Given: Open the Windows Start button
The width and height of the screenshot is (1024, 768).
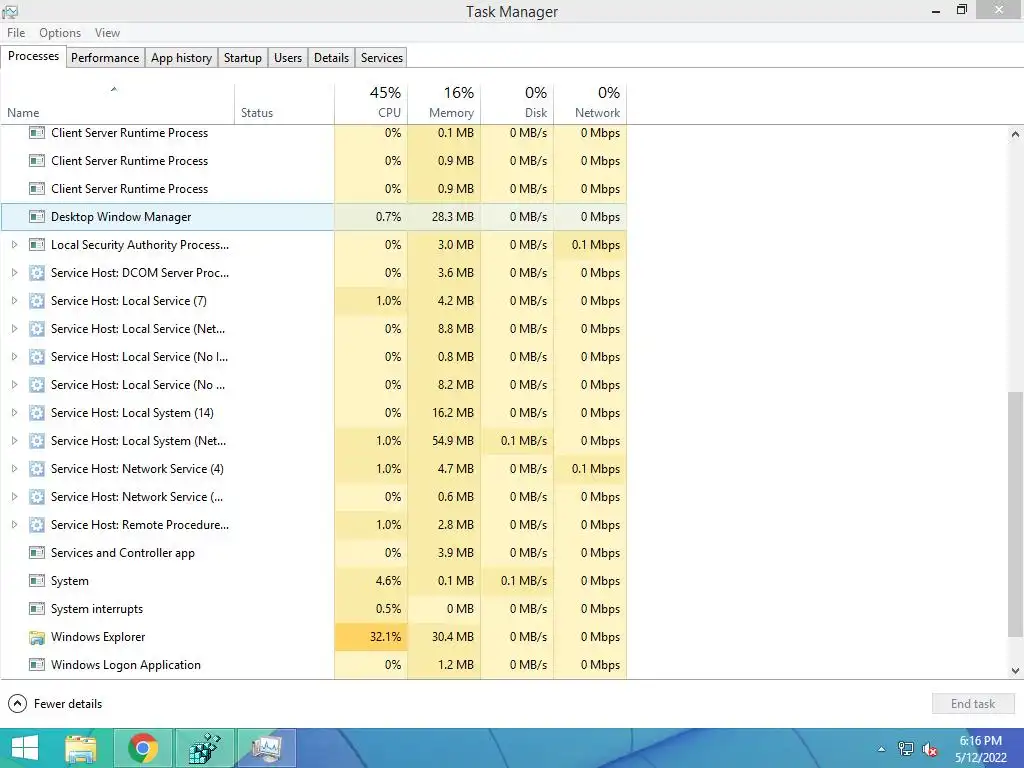Looking at the screenshot, I should click(25, 748).
